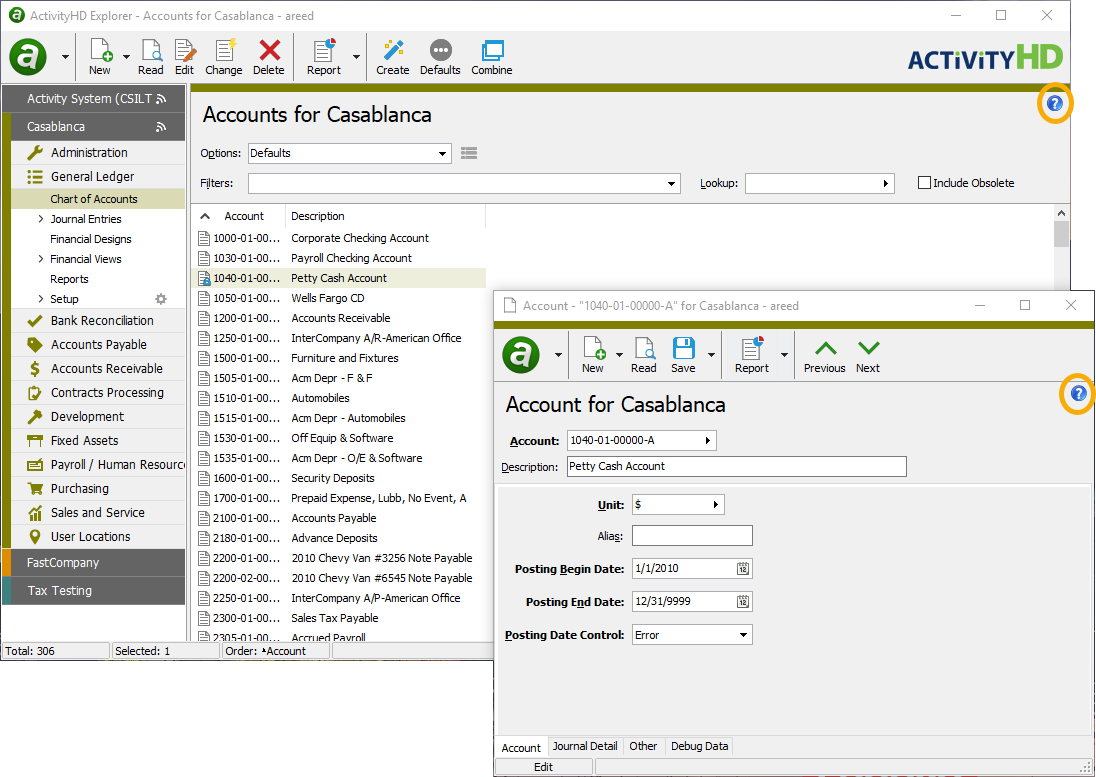This screenshot has width=1096, height=777.
Task: Open the Defaults toolbar icon
Action: tap(440, 57)
